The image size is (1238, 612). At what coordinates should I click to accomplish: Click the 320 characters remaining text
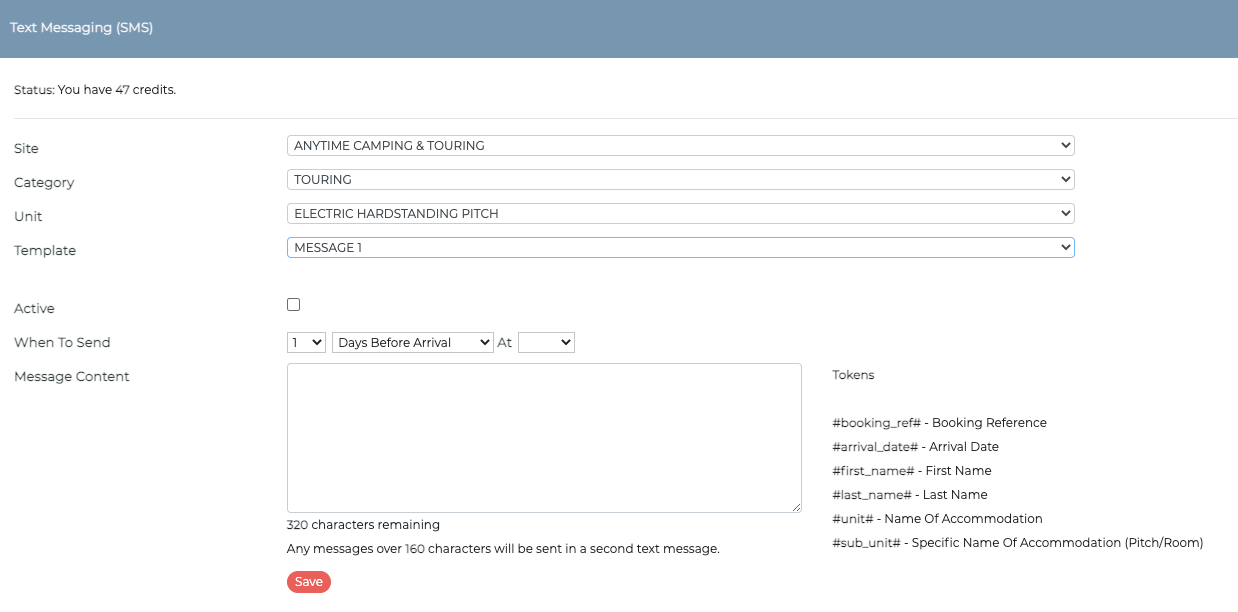tap(363, 525)
